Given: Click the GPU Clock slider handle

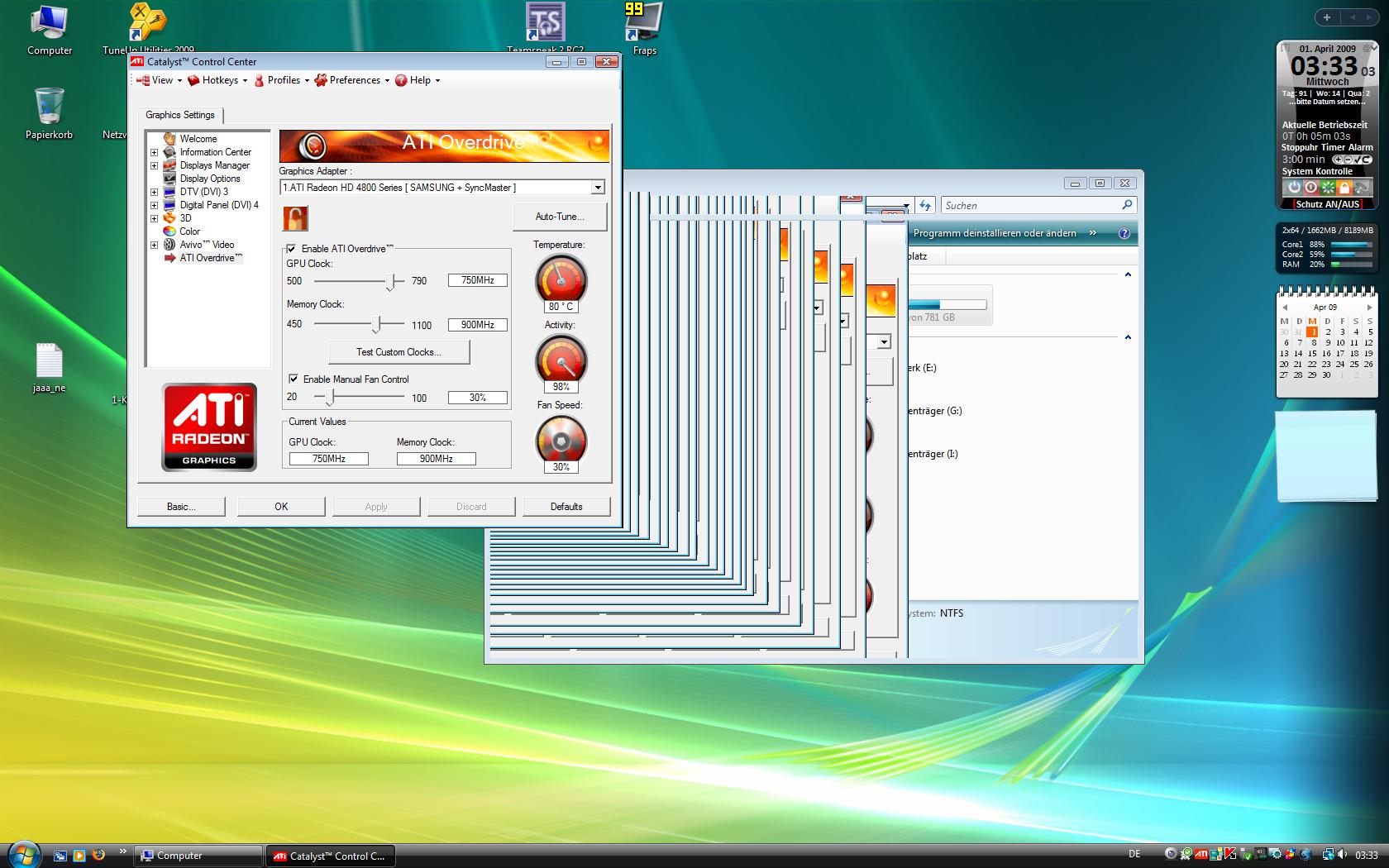Looking at the screenshot, I should click(x=390, y=282).
